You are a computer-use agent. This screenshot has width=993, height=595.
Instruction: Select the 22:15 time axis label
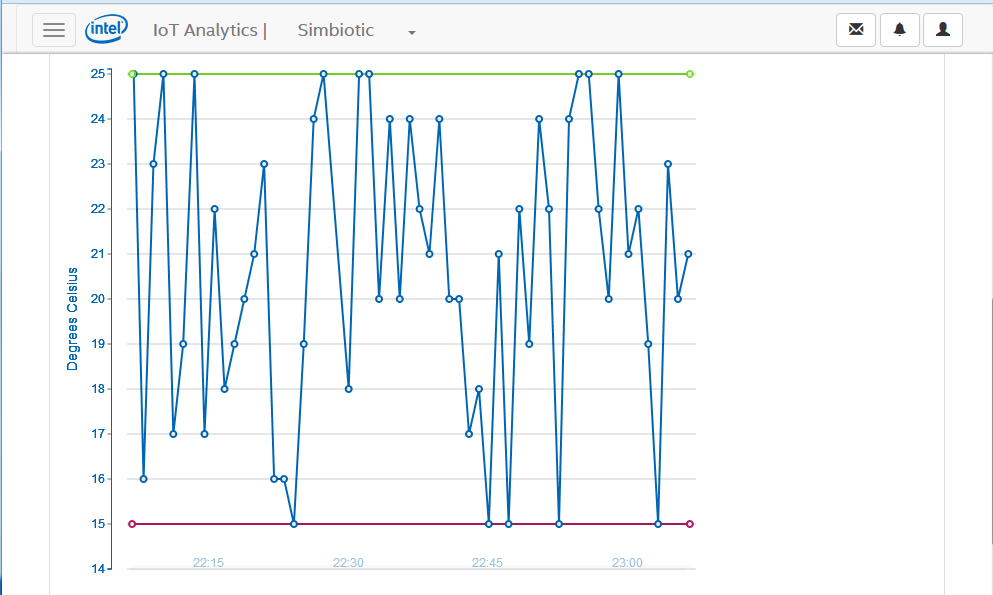pos(207,562)
